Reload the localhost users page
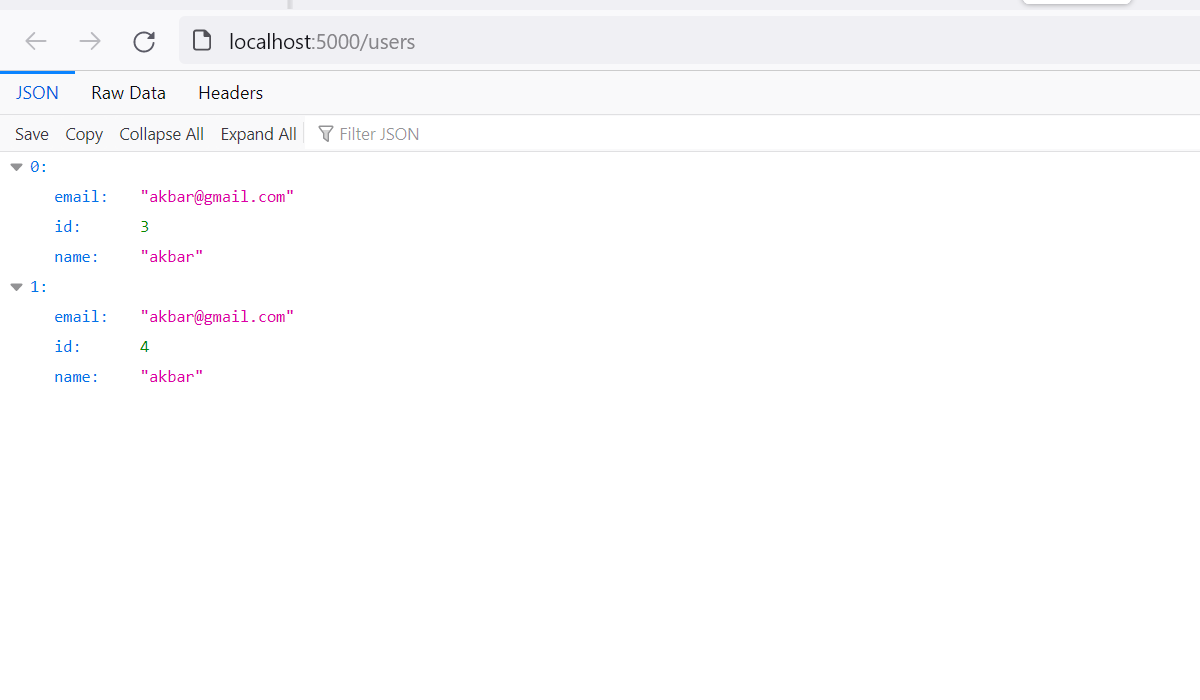The image size is (1200, 700). 144,41
